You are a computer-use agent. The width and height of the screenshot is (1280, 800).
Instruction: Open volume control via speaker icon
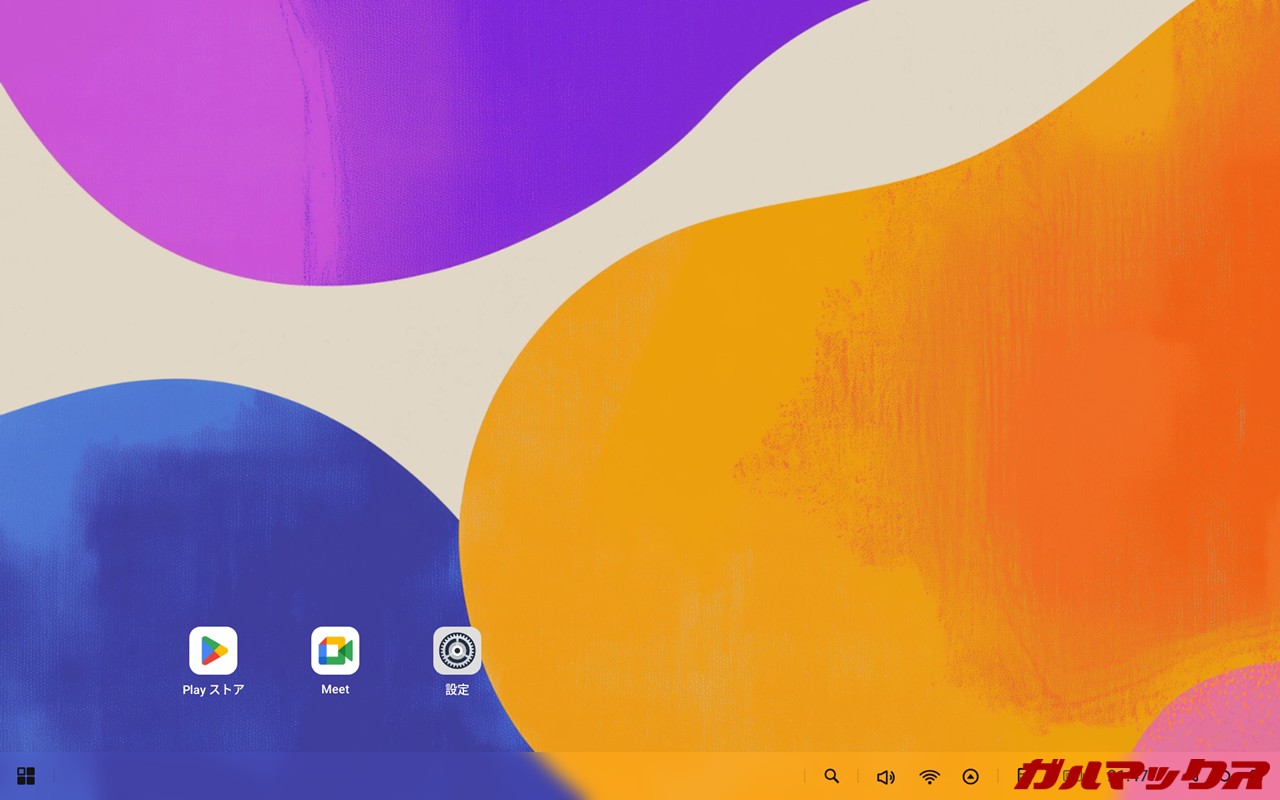pos(885,777)
